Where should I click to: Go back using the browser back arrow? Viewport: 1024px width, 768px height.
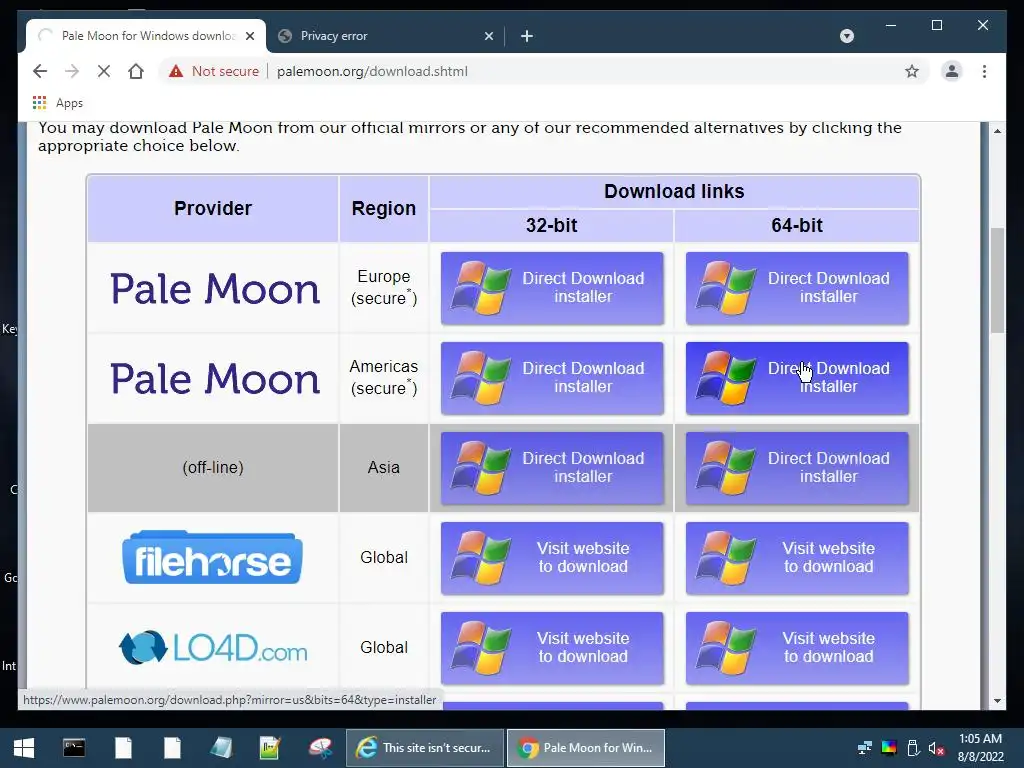click(40, 71)
